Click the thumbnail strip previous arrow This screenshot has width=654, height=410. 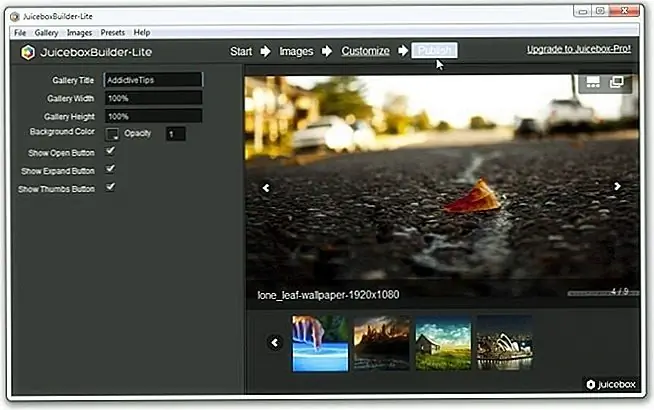pos(275,343)
